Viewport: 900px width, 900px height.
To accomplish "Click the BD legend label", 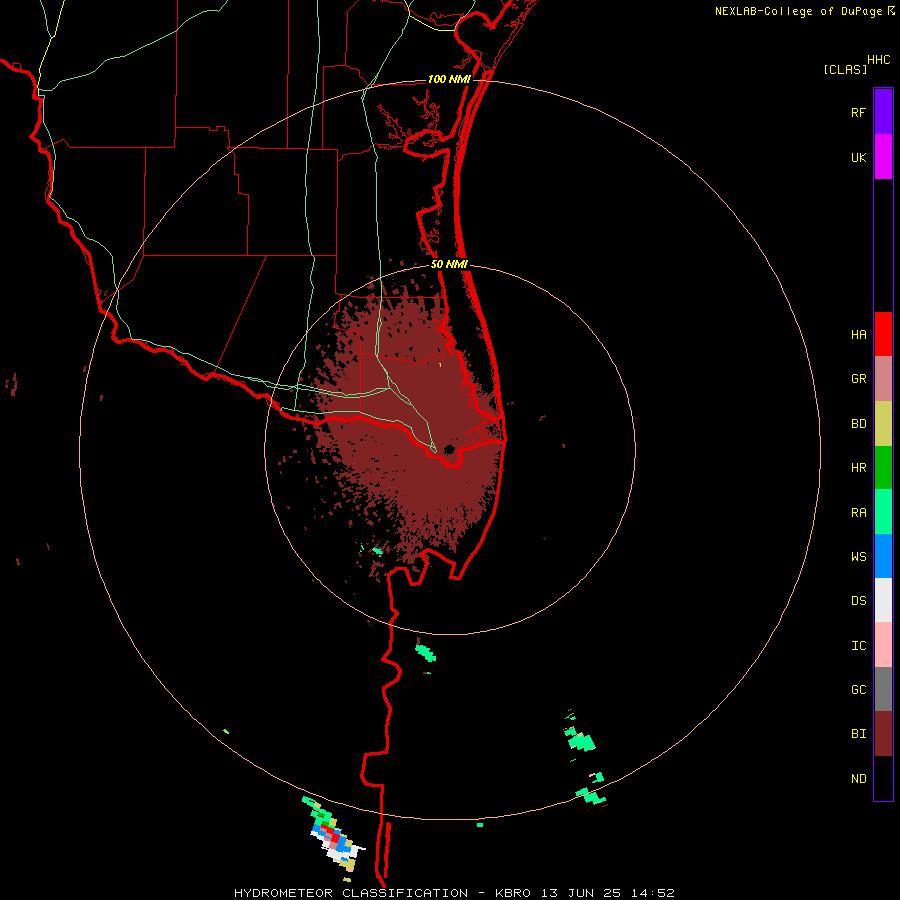I will coord(858,424).
